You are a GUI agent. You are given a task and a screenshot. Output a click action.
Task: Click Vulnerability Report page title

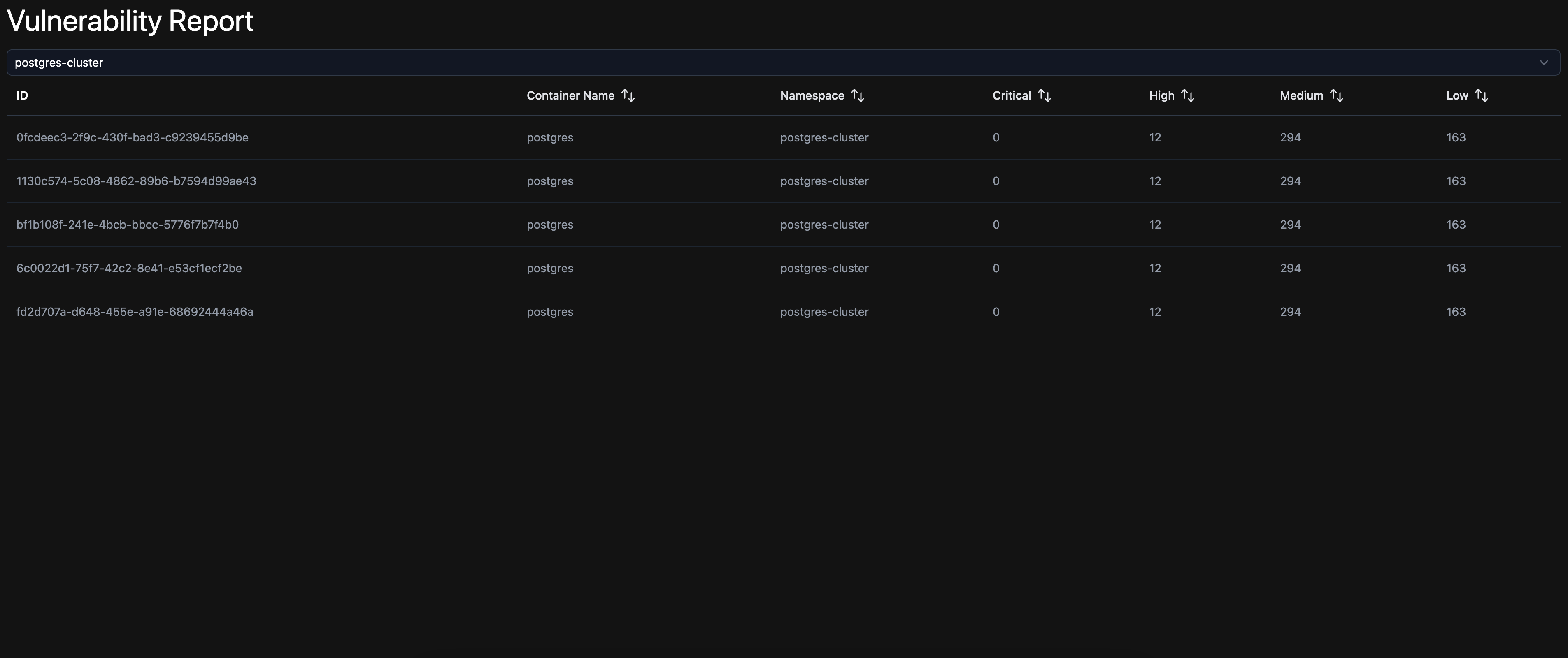click(130, 21)
